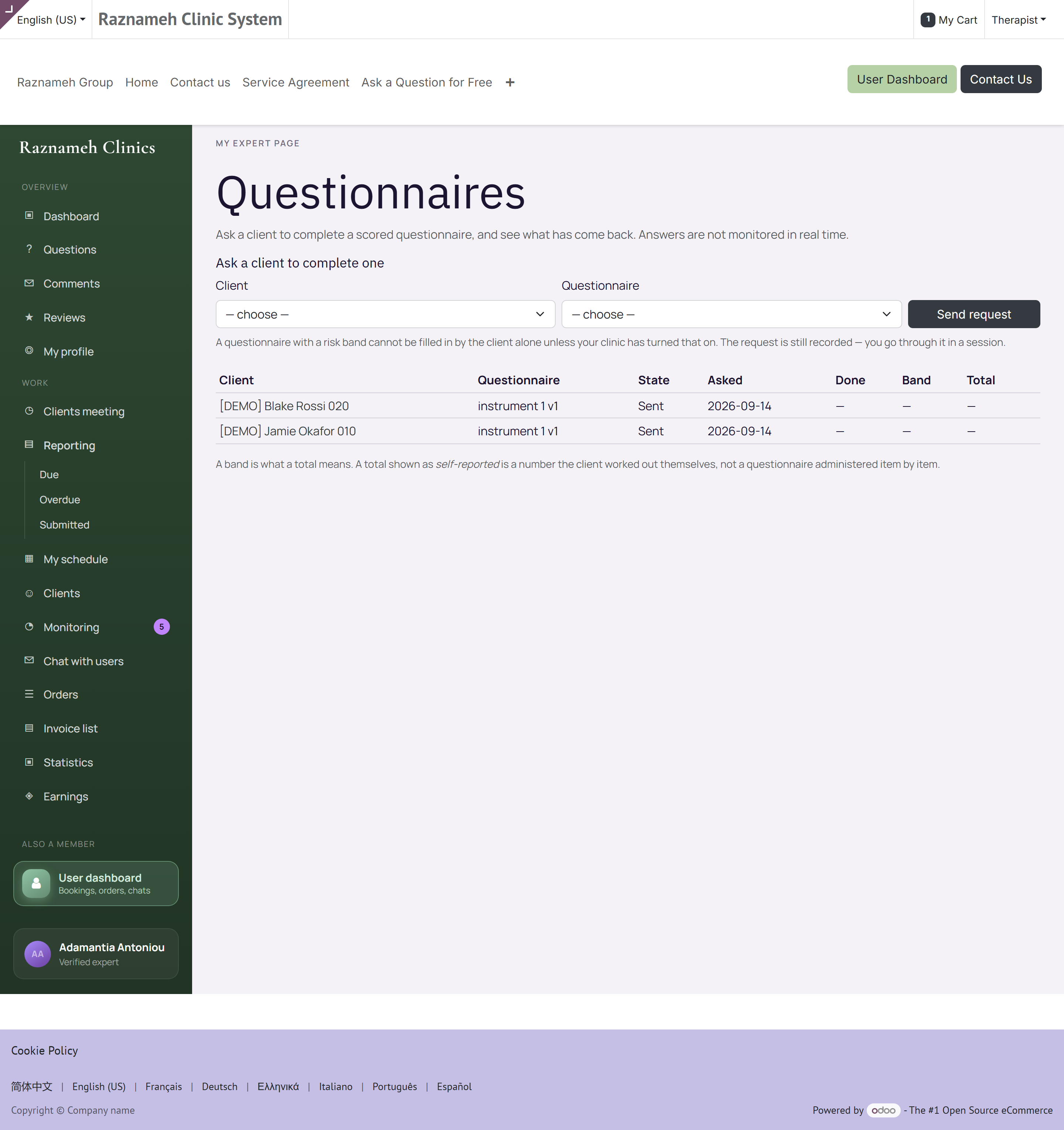Open the Client choose dropdown
This screenshot has width=1064, height=1130.
coord(385,314)
